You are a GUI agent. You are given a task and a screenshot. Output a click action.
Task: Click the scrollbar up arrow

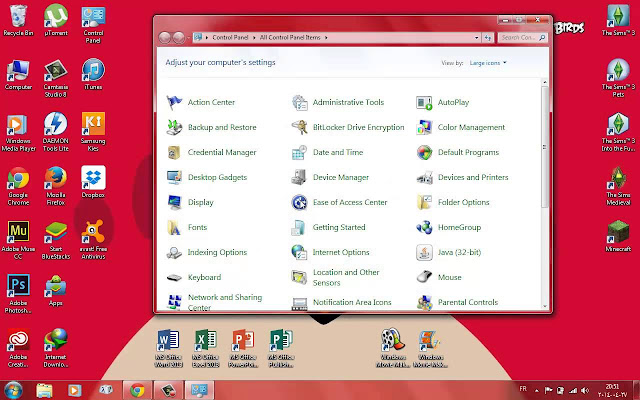(544, 82)
